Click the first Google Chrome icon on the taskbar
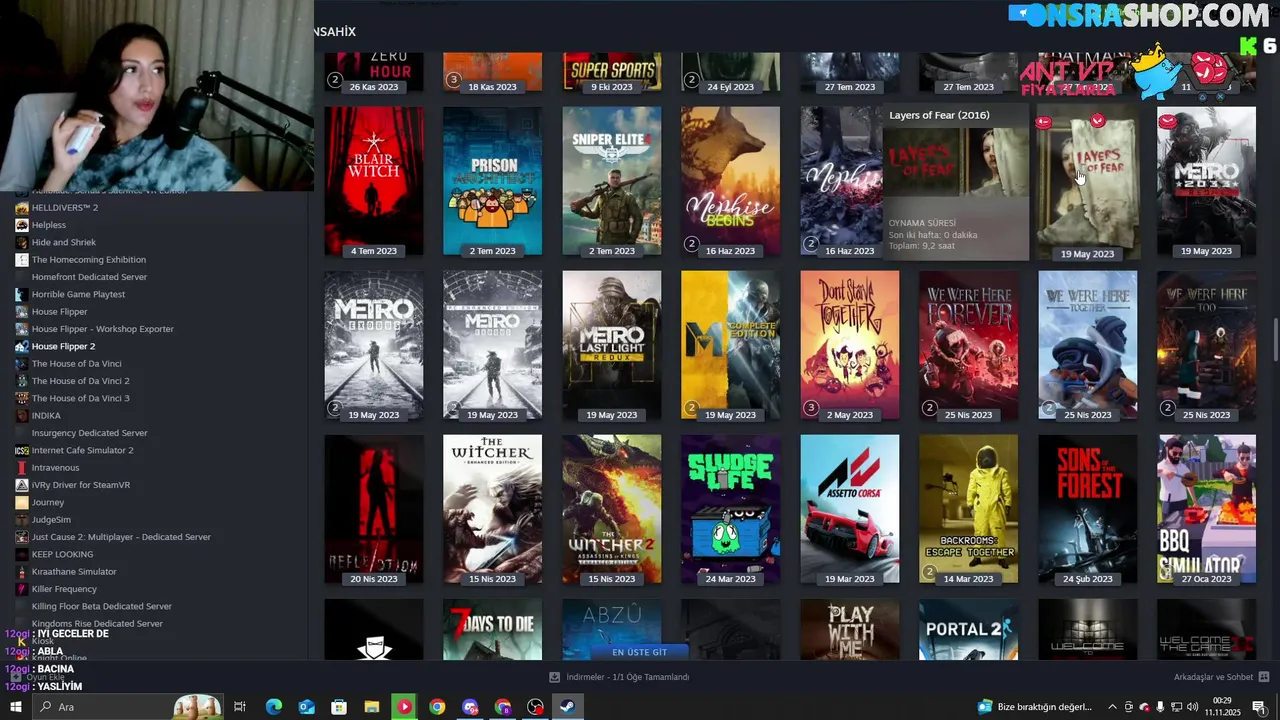Screen dimensions: 1280x720 437,707
